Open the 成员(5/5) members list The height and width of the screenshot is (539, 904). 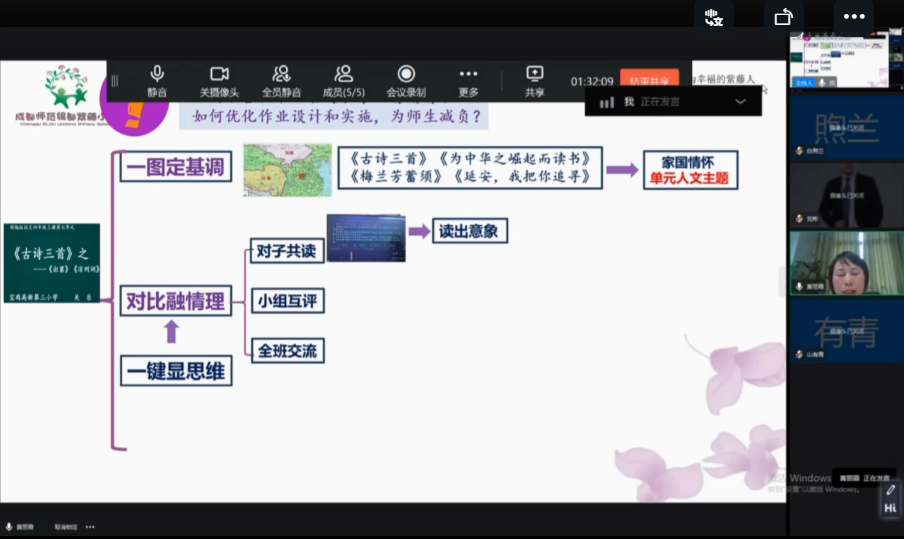(x=344, y=80)
